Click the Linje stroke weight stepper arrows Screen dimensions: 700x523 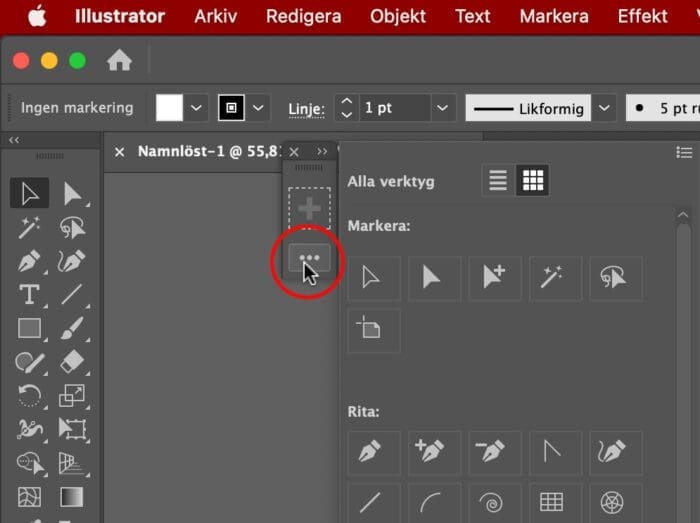point(346,108)
